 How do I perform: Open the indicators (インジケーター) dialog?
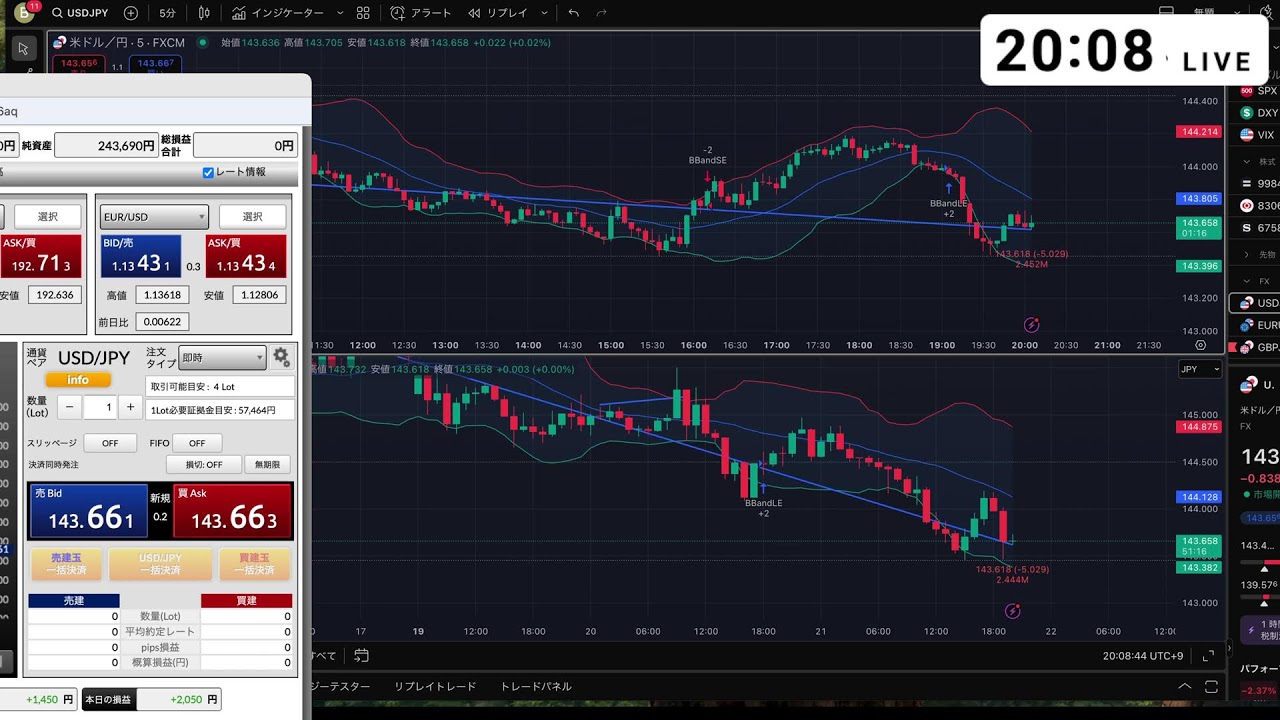point(278,13)
